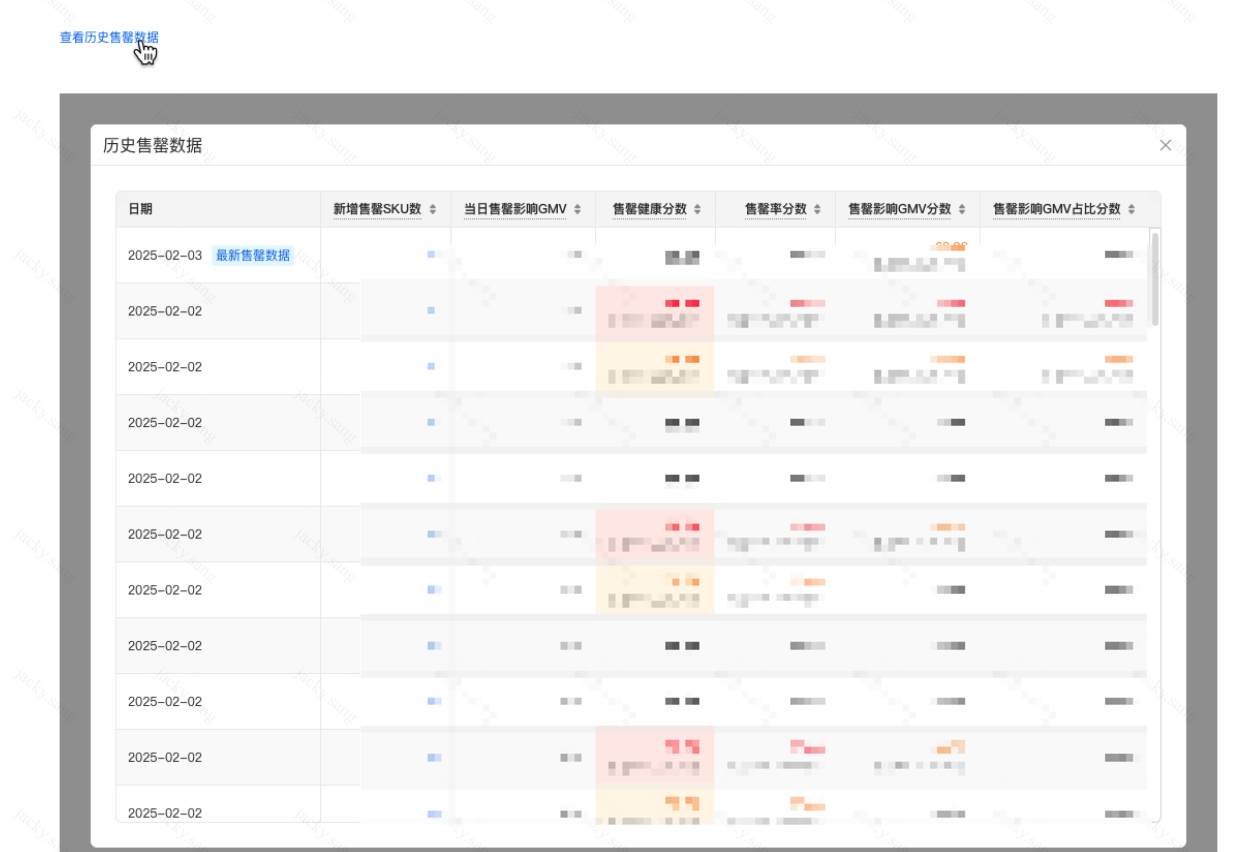Select the 日期 column header
1253x852 pixels.
coord(140,209)
